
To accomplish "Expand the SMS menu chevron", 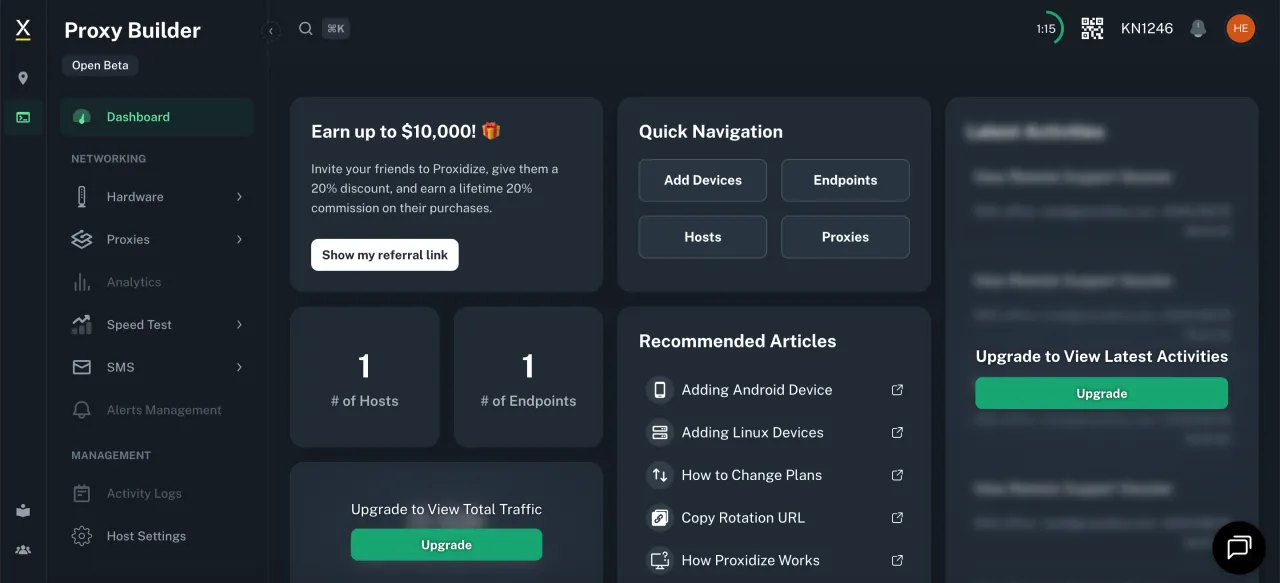I will (239, 367).
